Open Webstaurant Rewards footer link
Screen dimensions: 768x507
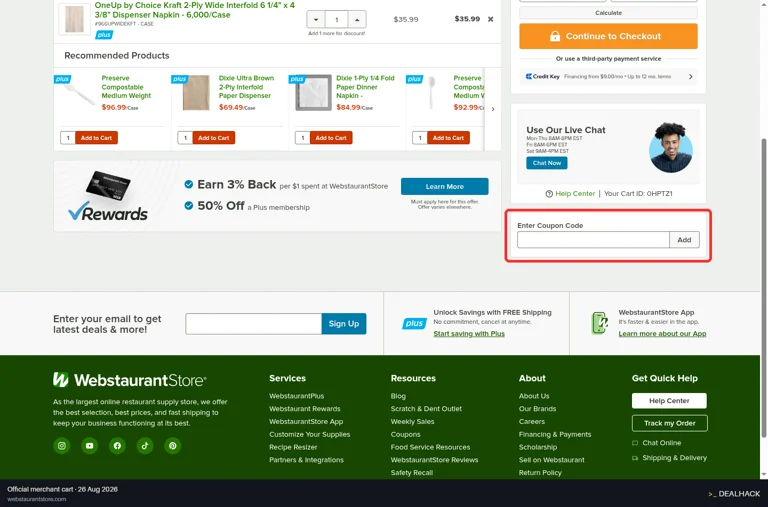(305, 409)
